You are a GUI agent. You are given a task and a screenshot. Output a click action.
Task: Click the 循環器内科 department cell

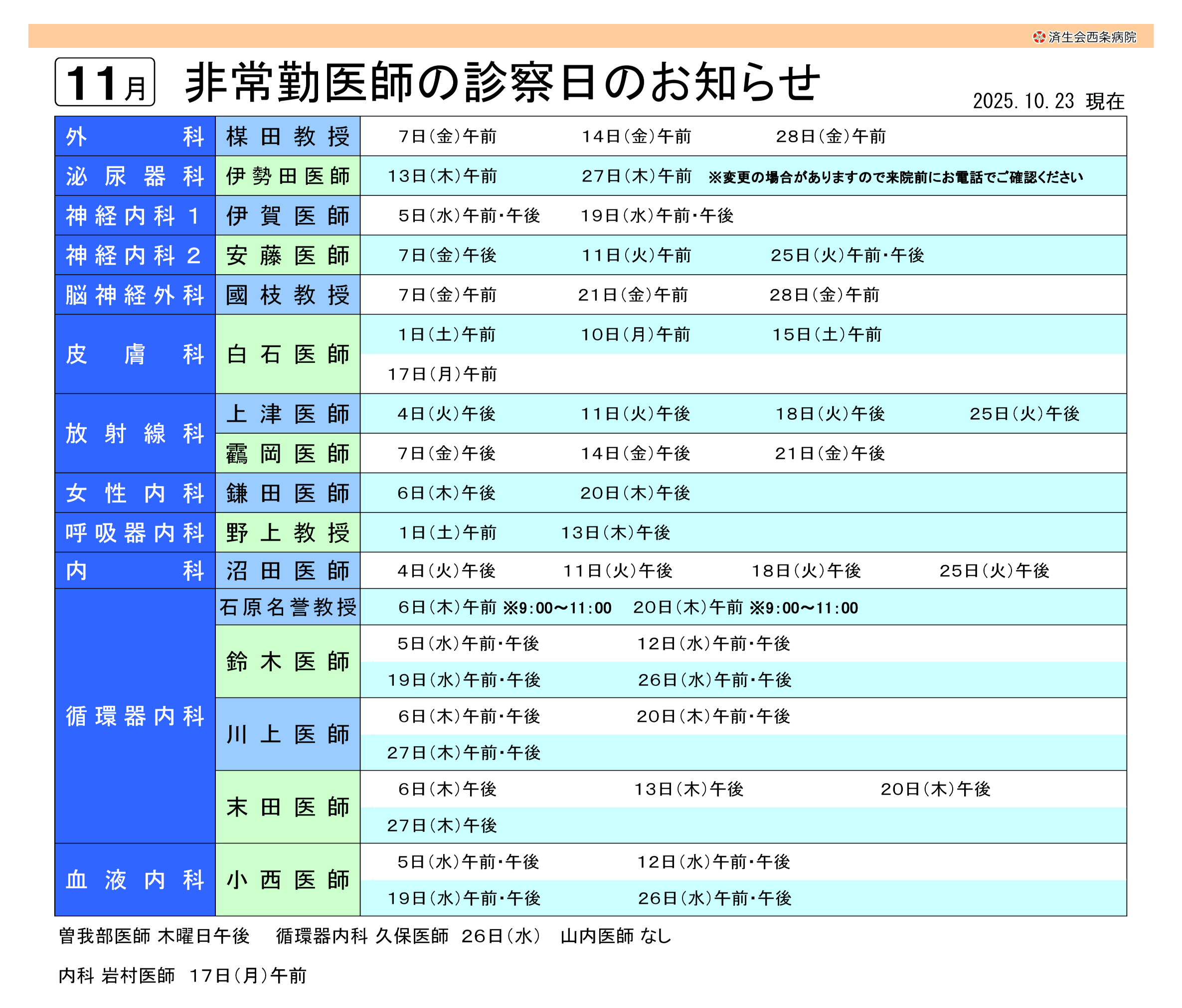(x=135, y=716)
